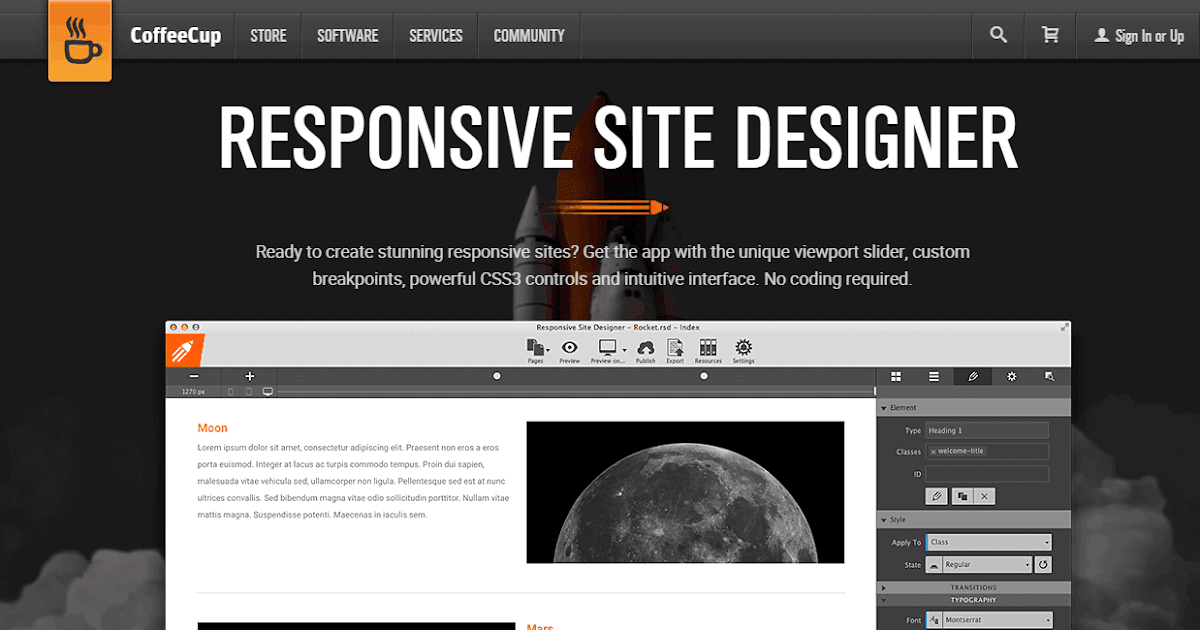The height and width of the screenshot is (630, 1200).
Task: Click the CoffeeCup brand name text
Action: point(175,35)
